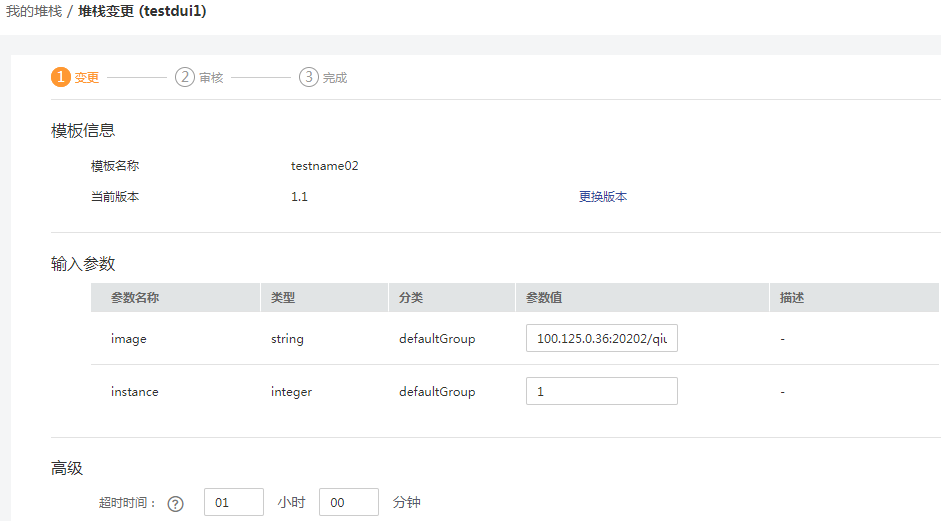This screenshot has width=941, height=521.
Task: Click defaultGroup cell in instance row
Action: pos(437,392)
